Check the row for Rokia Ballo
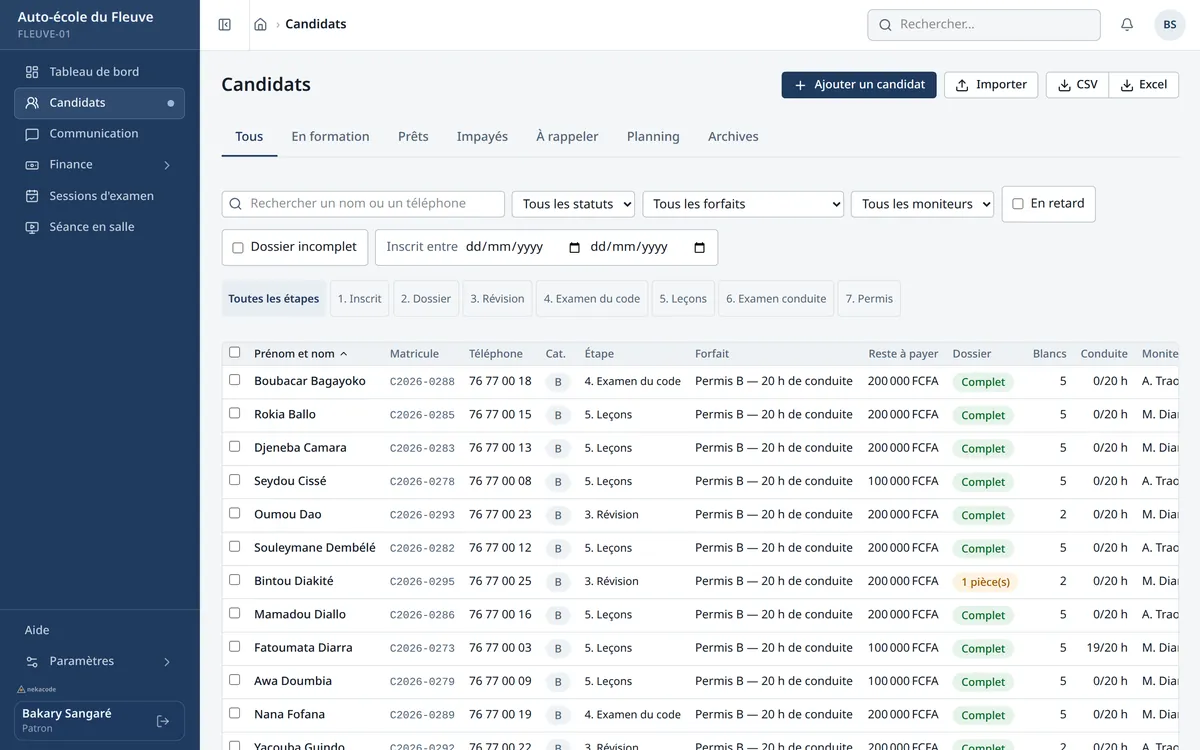 pyautogui.click(x=235, y=413)
